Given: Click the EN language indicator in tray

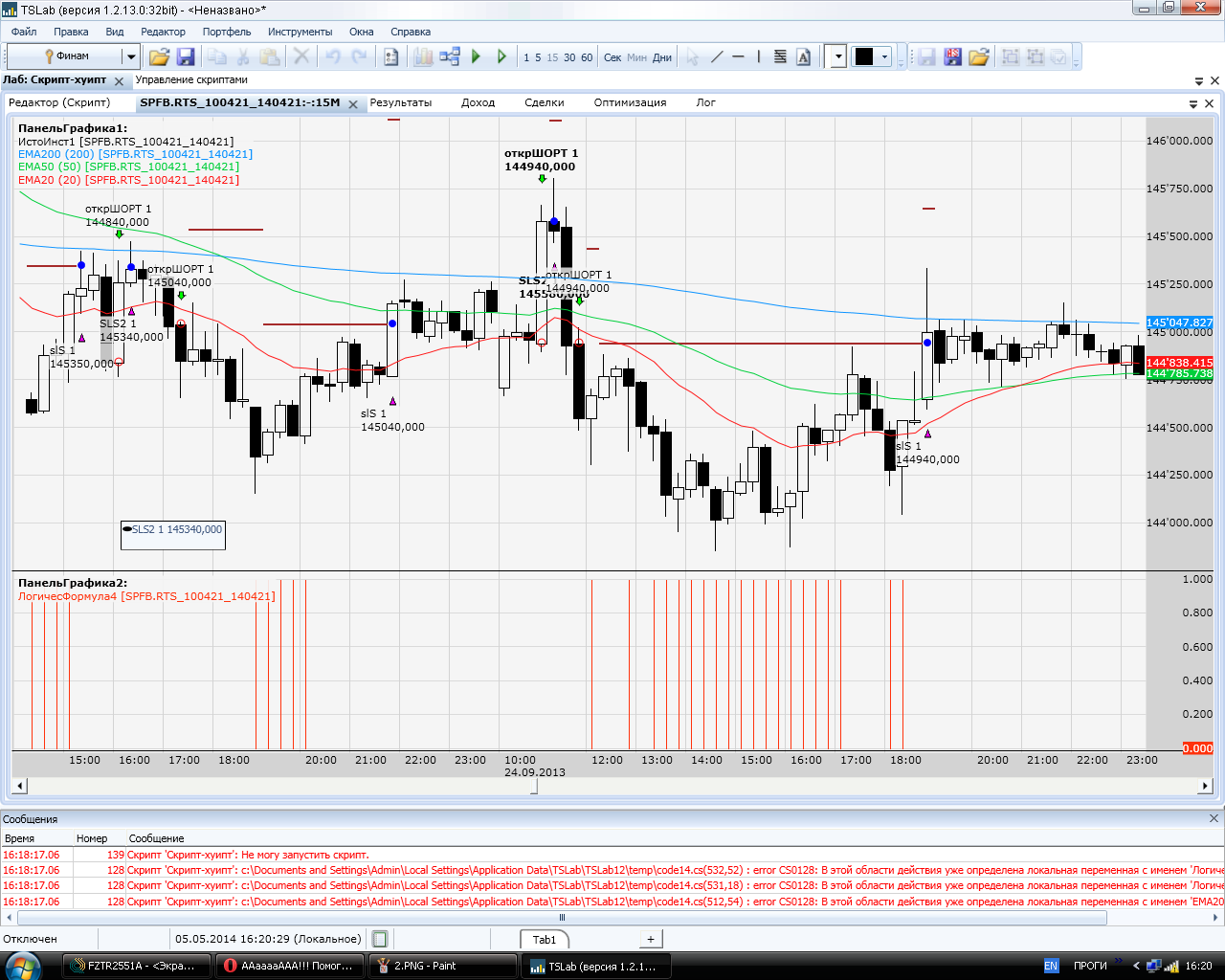Looking at the screenshot, I should click(x=1051, y=966).
